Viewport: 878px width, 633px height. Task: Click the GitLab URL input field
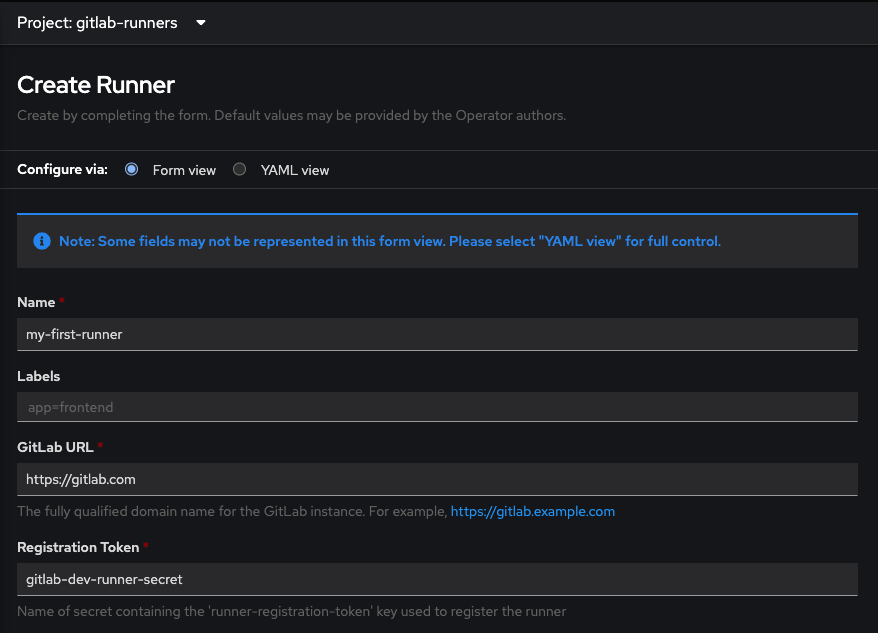[437, 480]
